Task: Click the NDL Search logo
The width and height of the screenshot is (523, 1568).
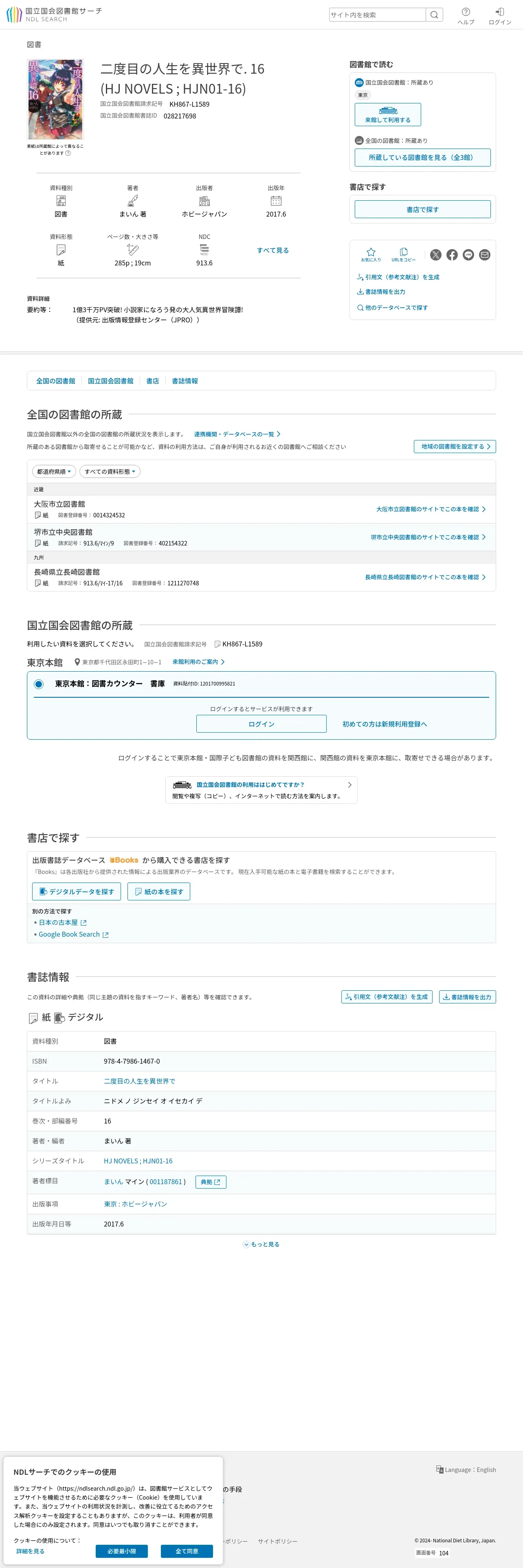Action: 54,15
